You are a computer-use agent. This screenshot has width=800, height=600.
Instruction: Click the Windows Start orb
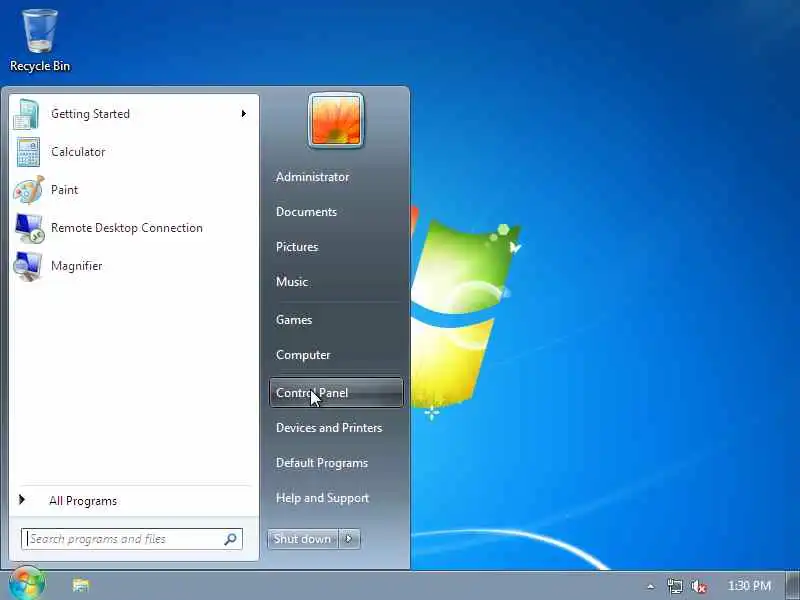27,584
